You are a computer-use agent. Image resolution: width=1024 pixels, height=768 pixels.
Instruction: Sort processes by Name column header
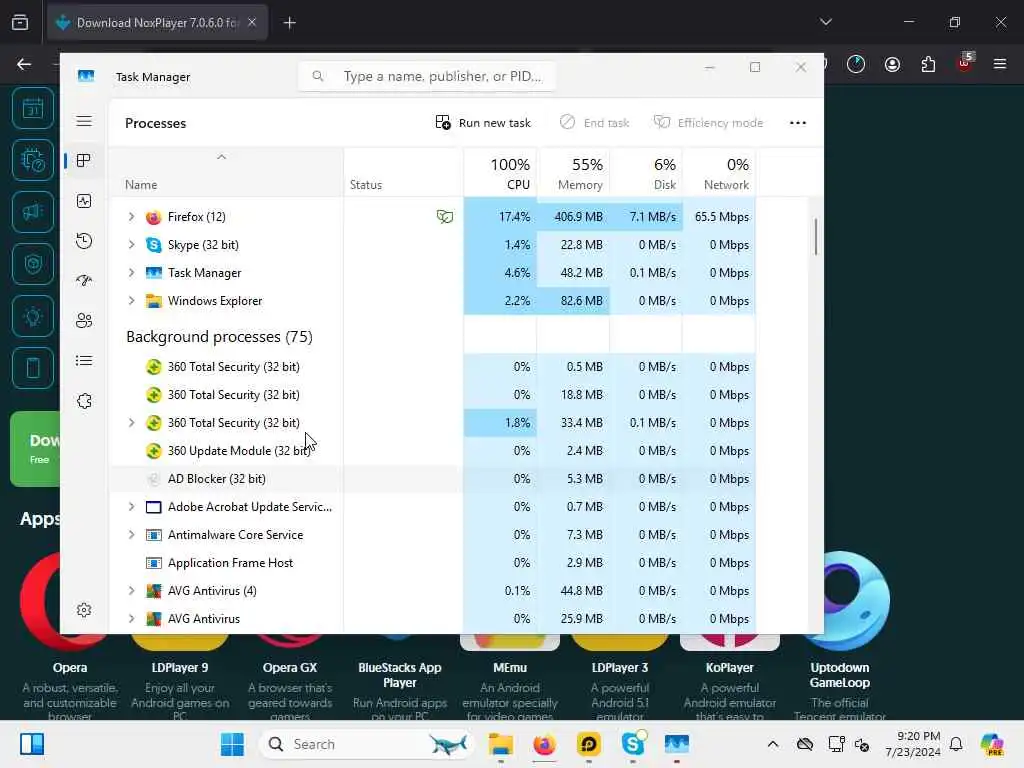click(x=226, y=173)
